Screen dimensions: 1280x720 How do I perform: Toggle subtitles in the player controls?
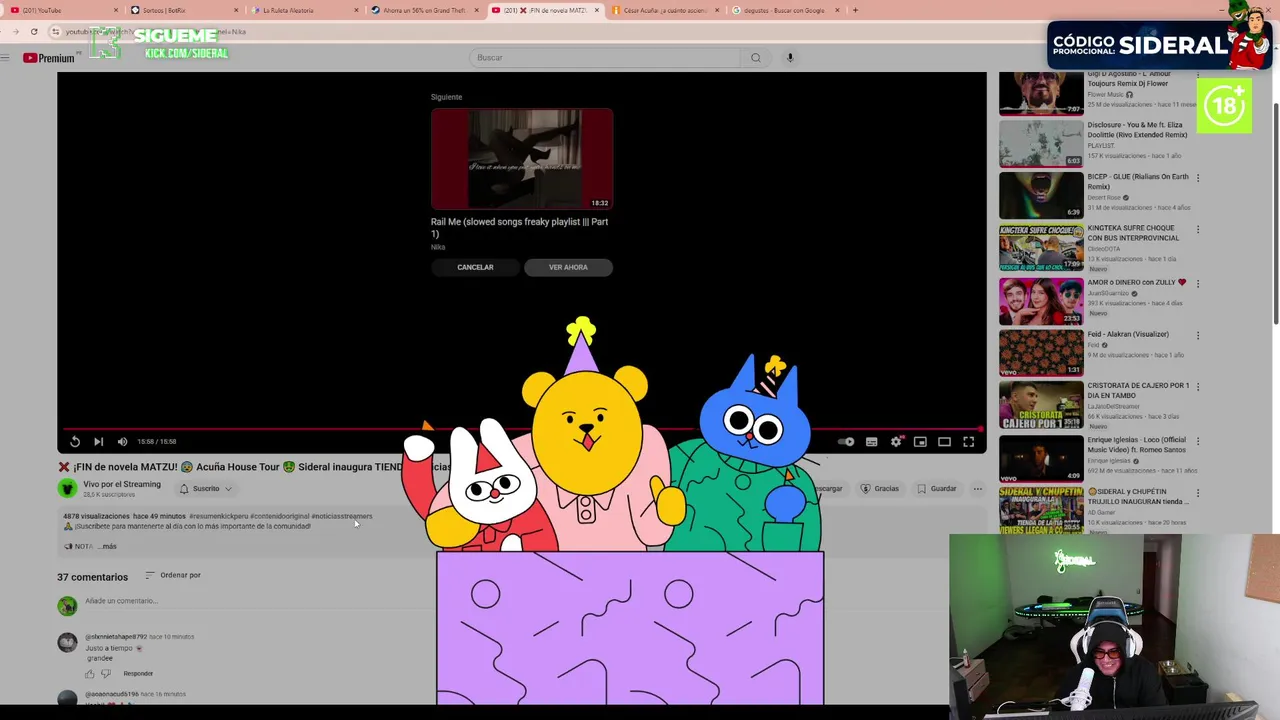pyautogui.click(x=872, y=441)
